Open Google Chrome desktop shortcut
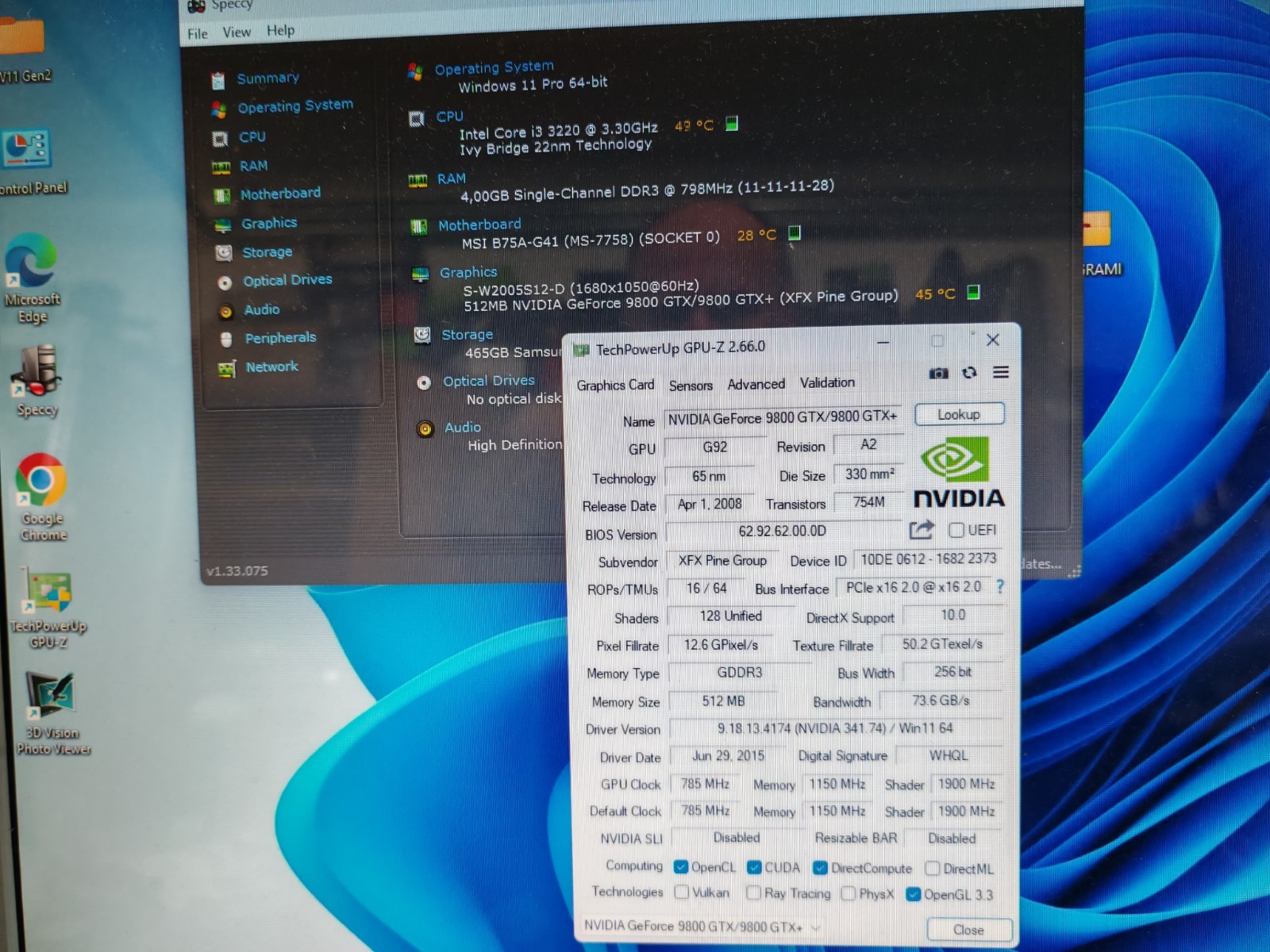Viewport: 1270px width, 952px height. click(41, 497)
